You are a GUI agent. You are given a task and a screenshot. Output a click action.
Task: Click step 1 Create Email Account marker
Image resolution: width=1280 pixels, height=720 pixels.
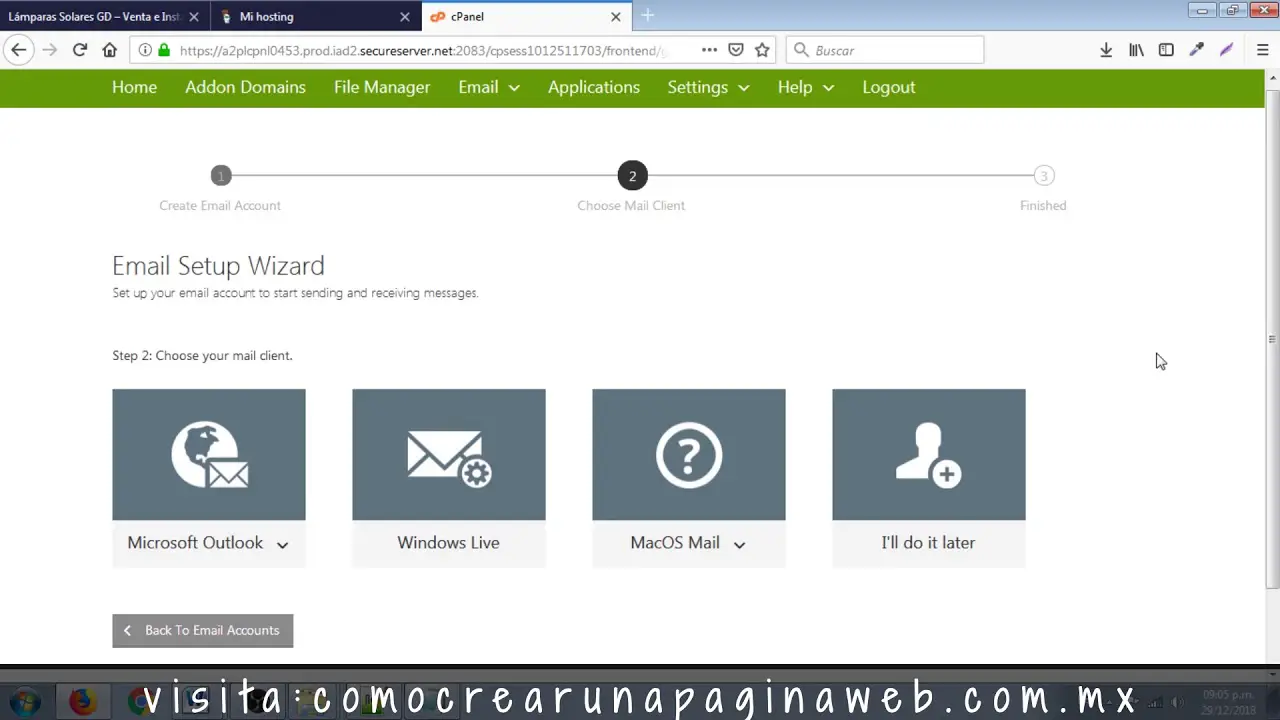pos(221,176)
